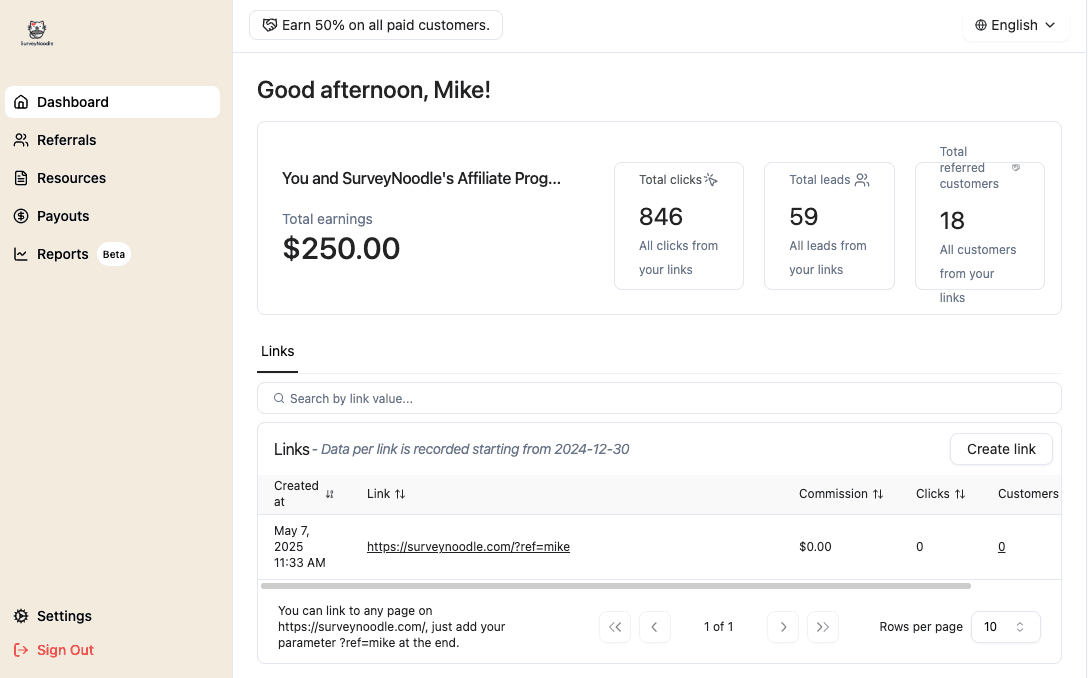The width and height of the screenshot is (1088, 678).
Task: Open the English language dropdown
Action: 1016,25
